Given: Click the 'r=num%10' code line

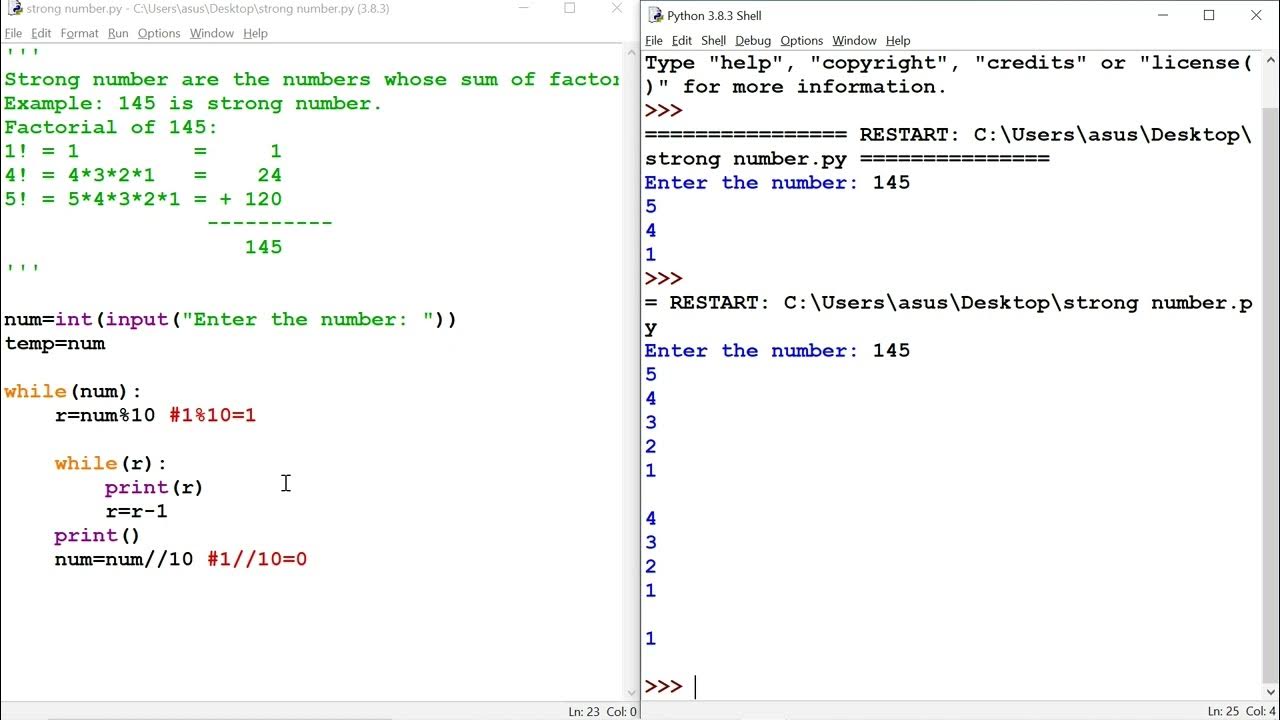Looking at the screenshot, I should (x=105, y=415).
